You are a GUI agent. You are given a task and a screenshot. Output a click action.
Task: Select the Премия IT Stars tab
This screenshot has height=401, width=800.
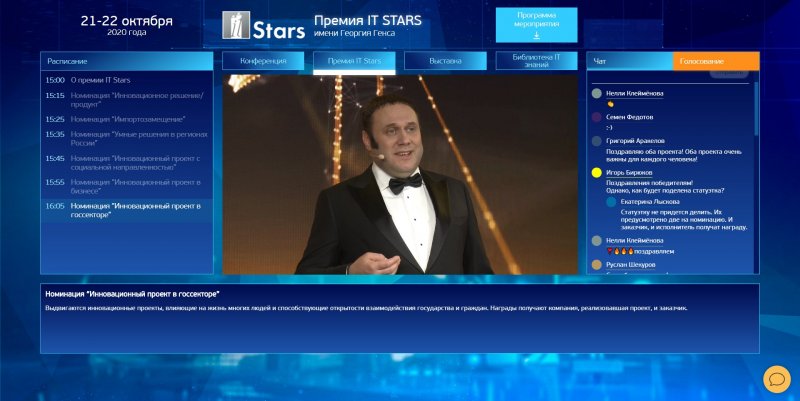point(354,61)
